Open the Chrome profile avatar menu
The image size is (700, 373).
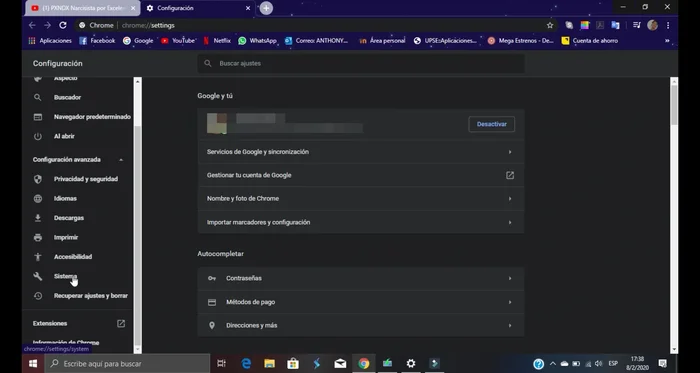[652, 25]
